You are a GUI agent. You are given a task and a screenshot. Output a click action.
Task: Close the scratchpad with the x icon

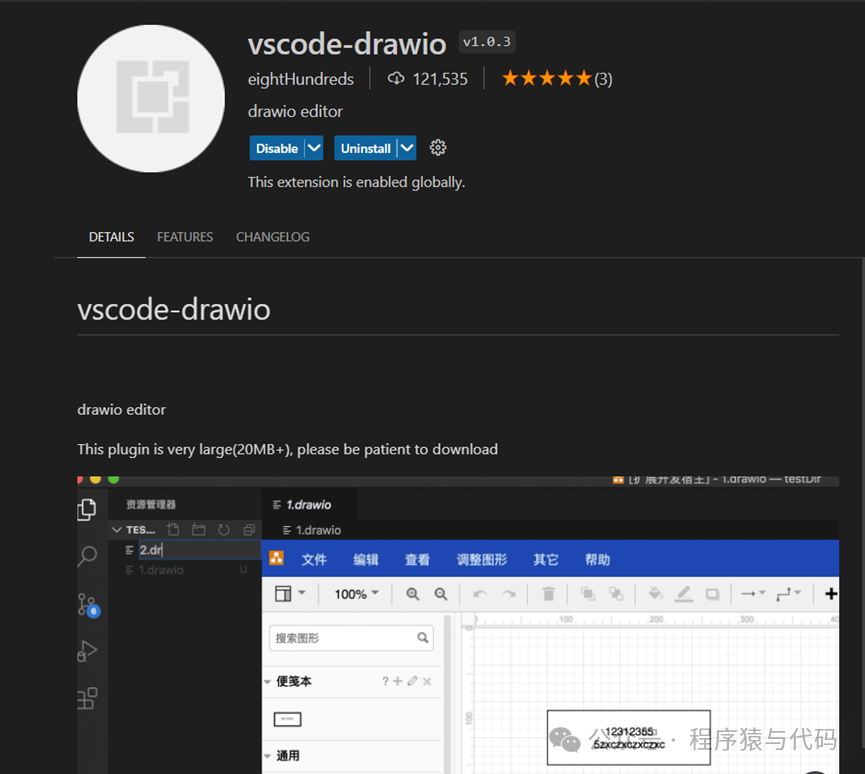click(x=427, y=681)
